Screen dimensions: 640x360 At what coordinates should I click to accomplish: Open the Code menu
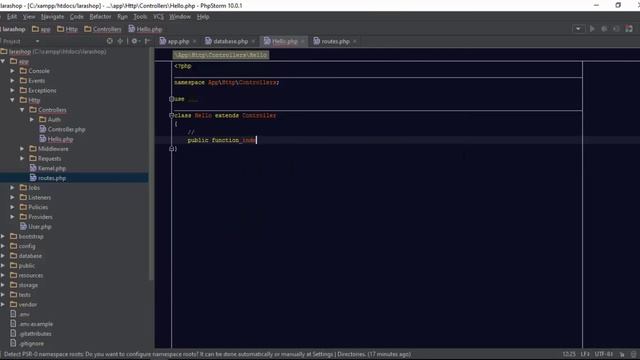(x=76, y=17)
